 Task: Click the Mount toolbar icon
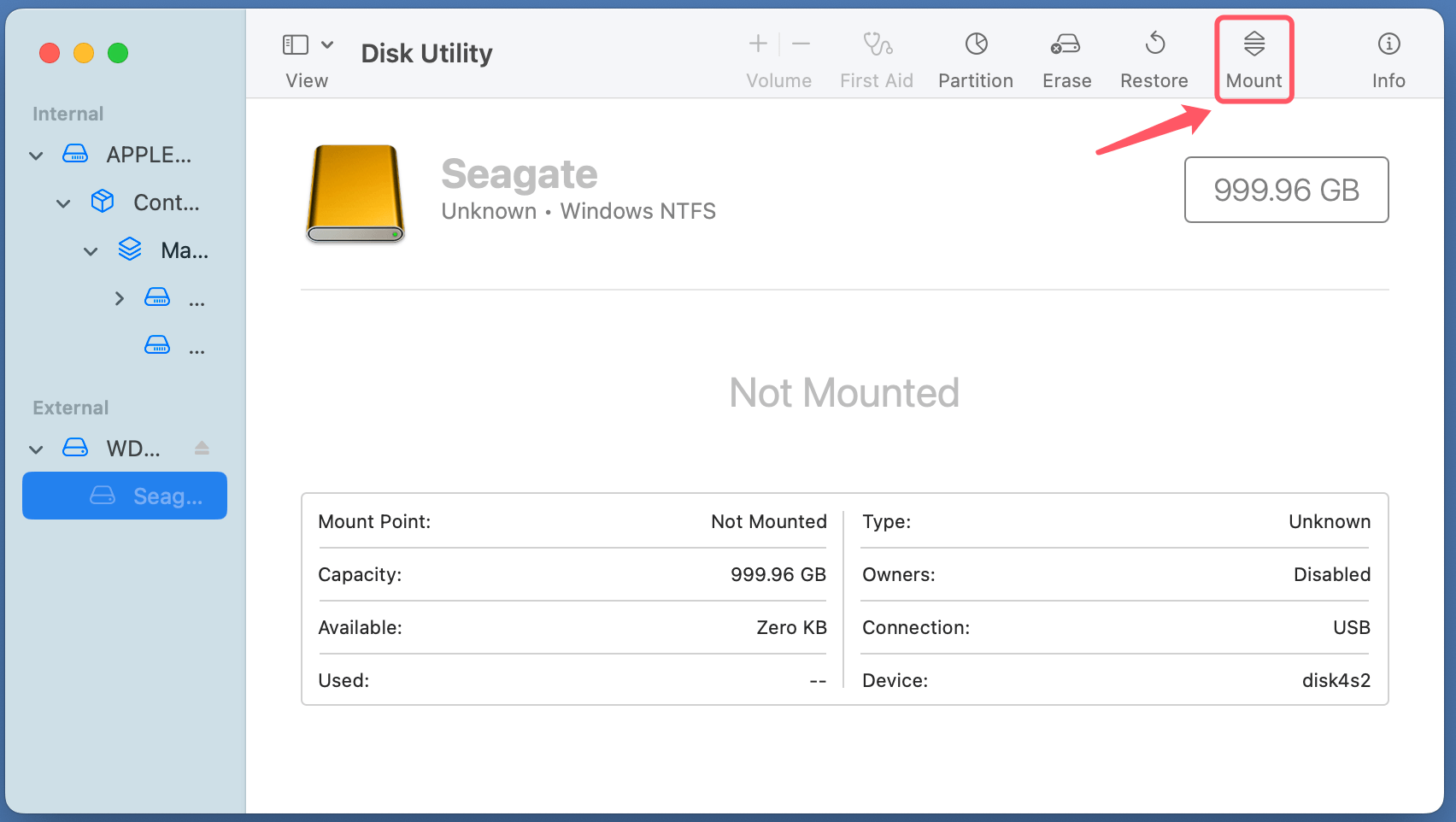(x=1253, y=44)
